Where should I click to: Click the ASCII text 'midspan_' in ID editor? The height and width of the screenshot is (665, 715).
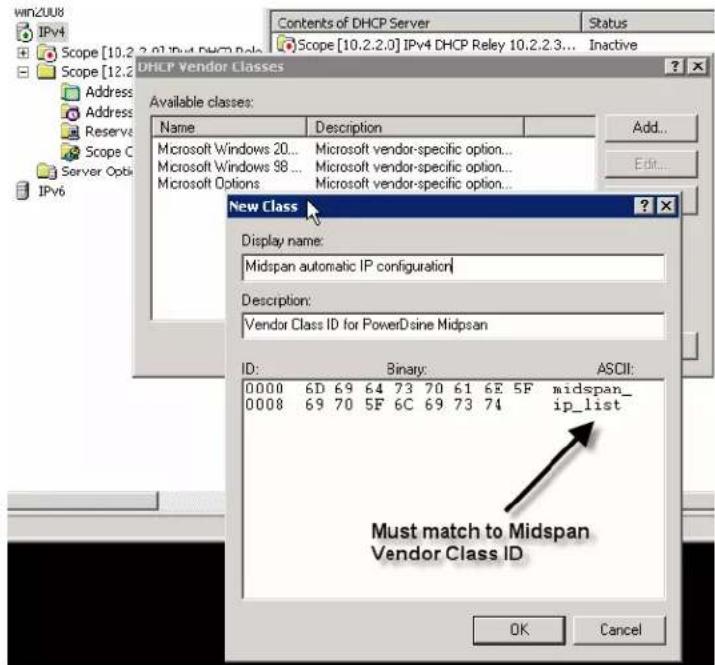tap(591, 389)
